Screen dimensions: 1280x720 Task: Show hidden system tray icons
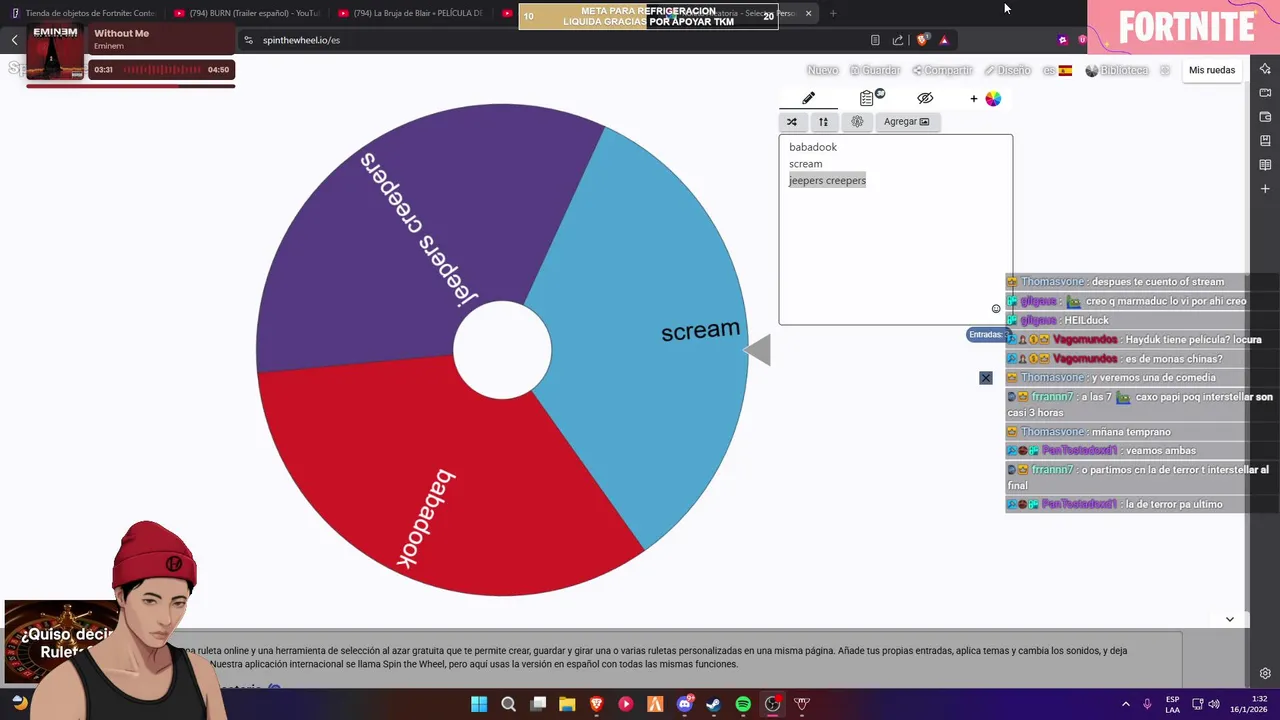(x=1126, y=704)
